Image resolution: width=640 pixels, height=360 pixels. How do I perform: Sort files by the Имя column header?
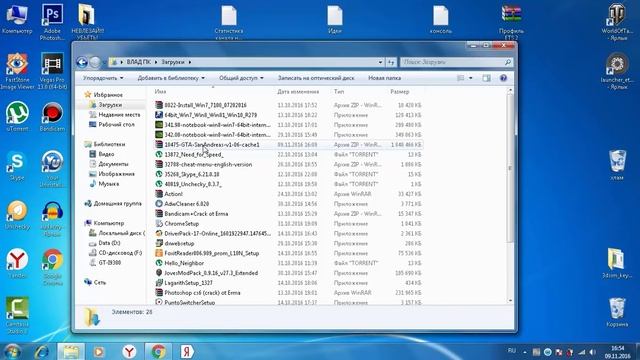point(212,92)
